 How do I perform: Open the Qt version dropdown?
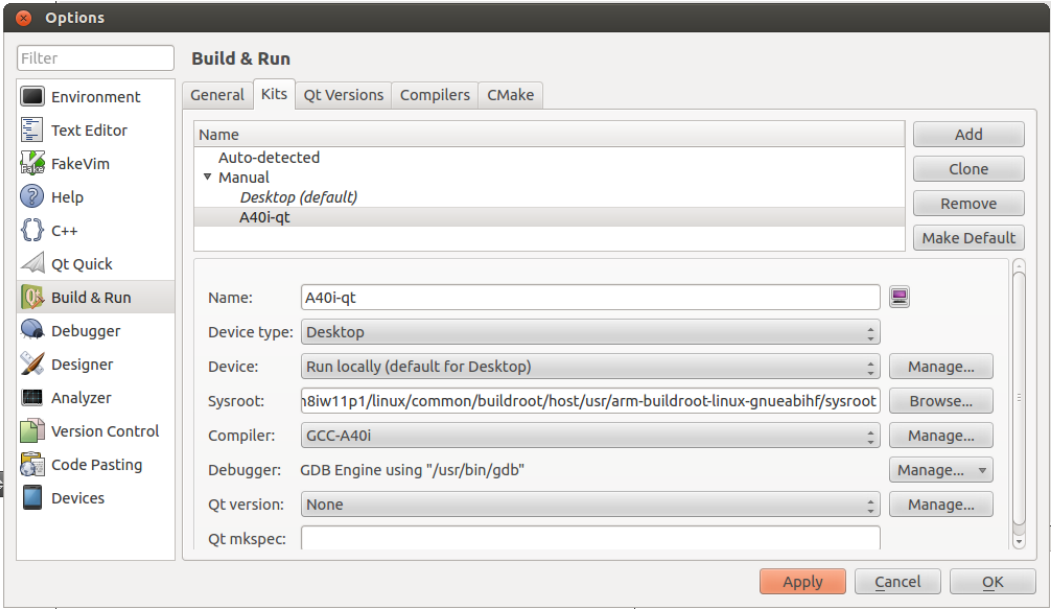(x=590, y=505)
